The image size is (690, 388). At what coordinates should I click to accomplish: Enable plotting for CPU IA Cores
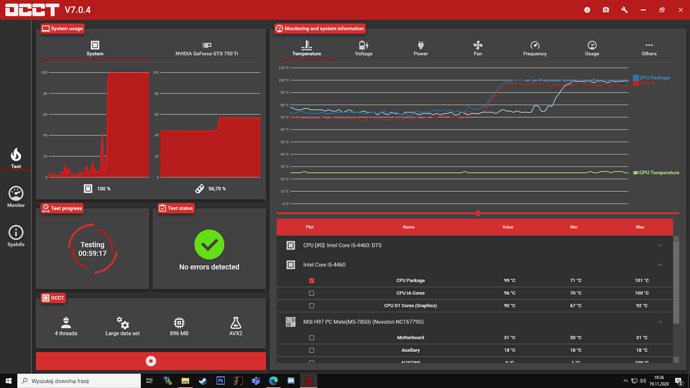click(x=312, y=293)
